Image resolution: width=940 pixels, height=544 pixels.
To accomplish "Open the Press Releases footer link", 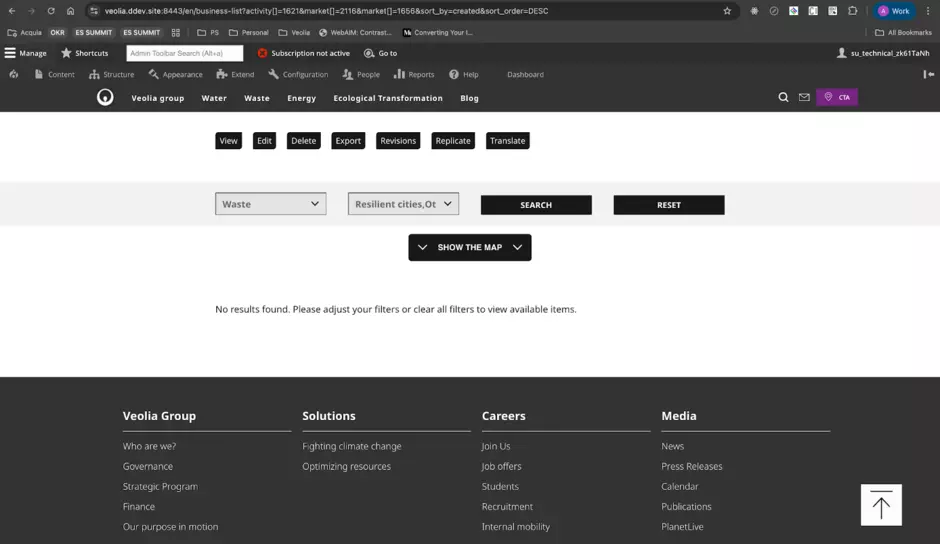I will tap(692, 466).
